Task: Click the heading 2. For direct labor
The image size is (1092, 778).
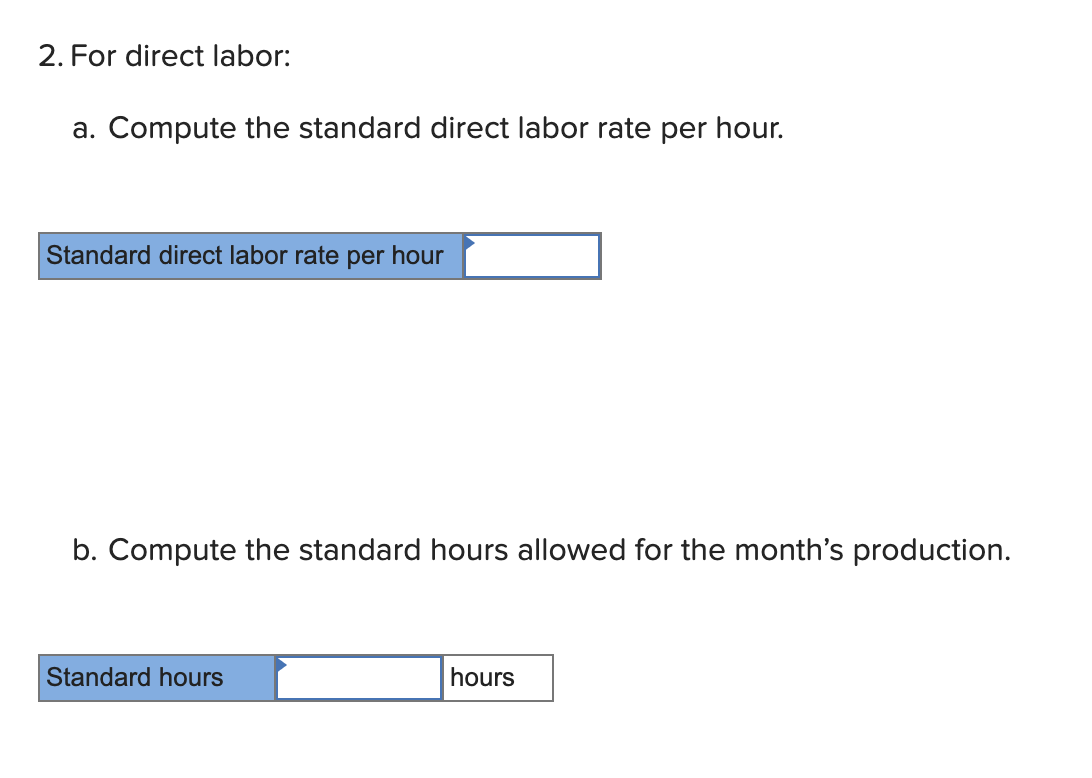Action: pos(162,57)
